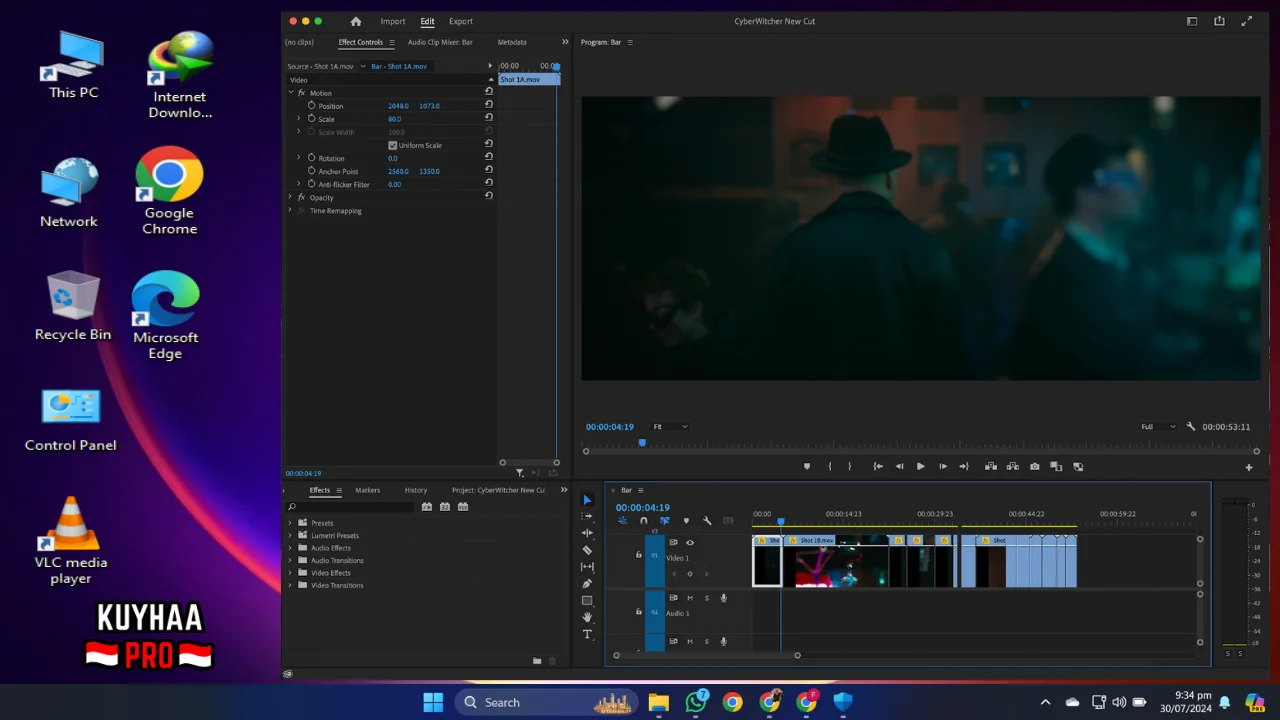Open Audio Clip Mixer: Bar tab
This screenshot has width=1280, height=720.
[x=440, y=42]
